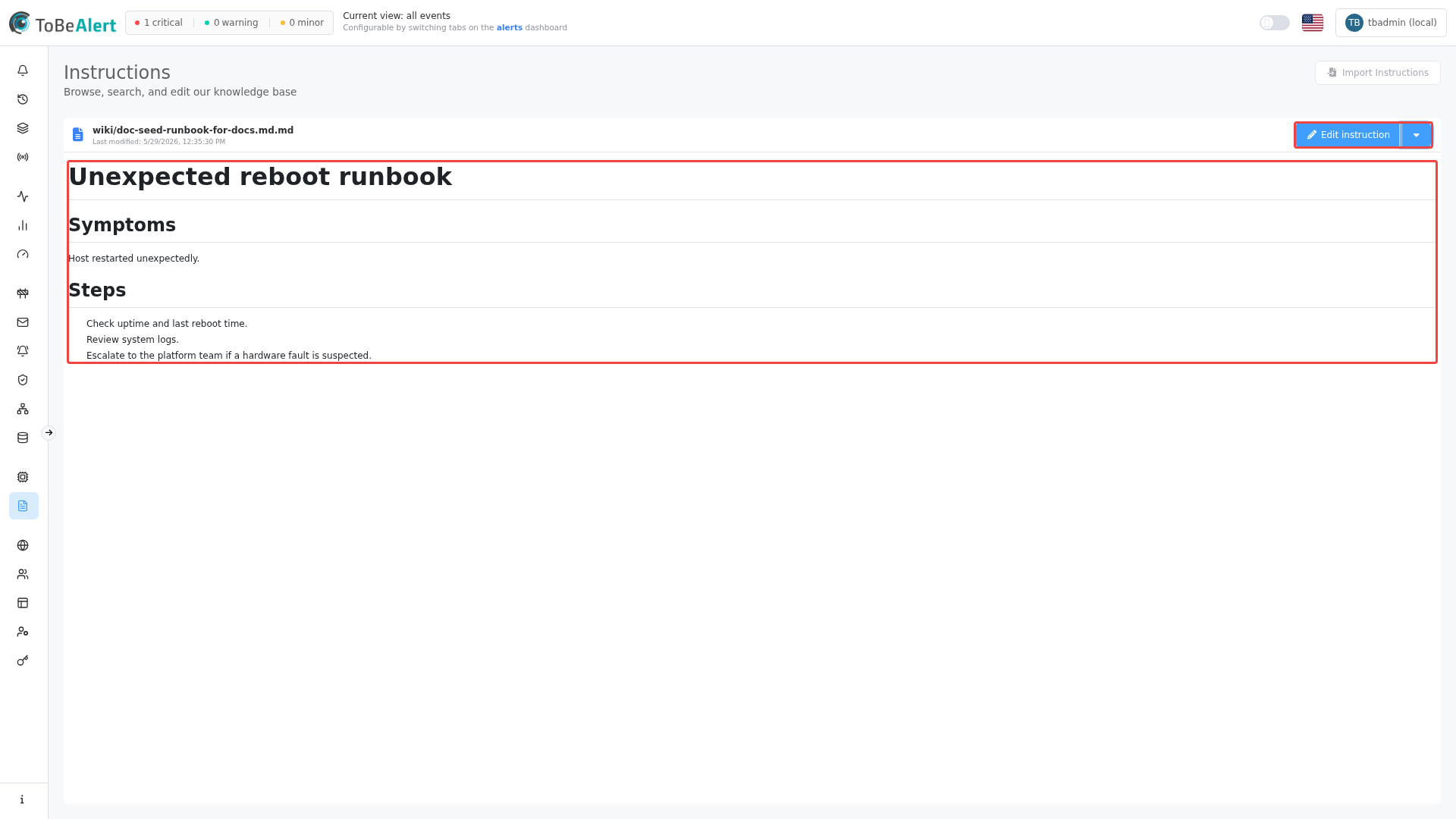This screenshot has height=819, width=1456.
Task: Click the Symptoms heading
Action: [x=122, y=225]
